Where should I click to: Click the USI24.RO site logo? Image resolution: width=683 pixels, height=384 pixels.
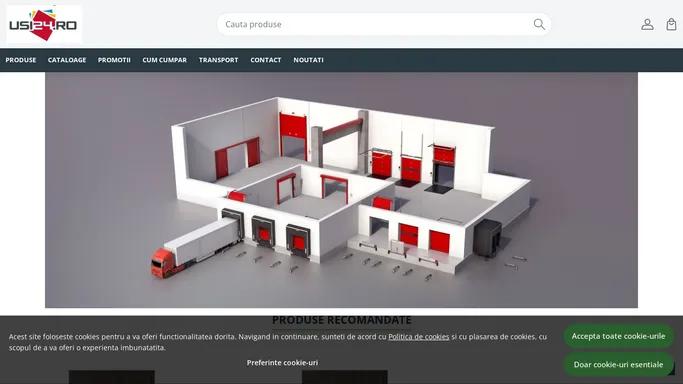44,24
